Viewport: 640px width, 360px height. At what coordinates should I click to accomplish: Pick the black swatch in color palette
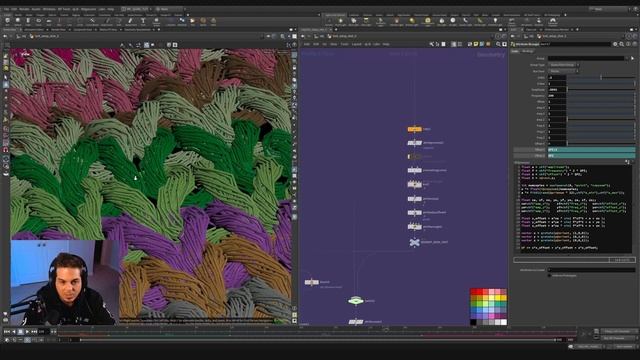pyautogui.click(x=473, y=322)
